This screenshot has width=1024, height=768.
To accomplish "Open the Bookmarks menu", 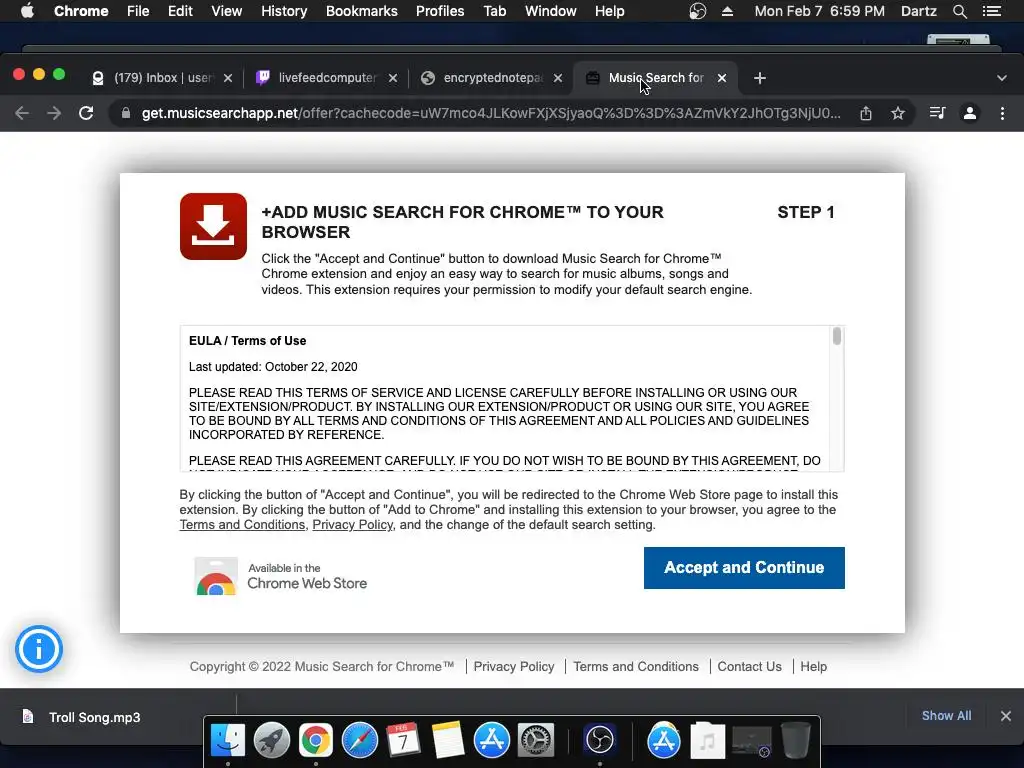I will tap(362, 11).
